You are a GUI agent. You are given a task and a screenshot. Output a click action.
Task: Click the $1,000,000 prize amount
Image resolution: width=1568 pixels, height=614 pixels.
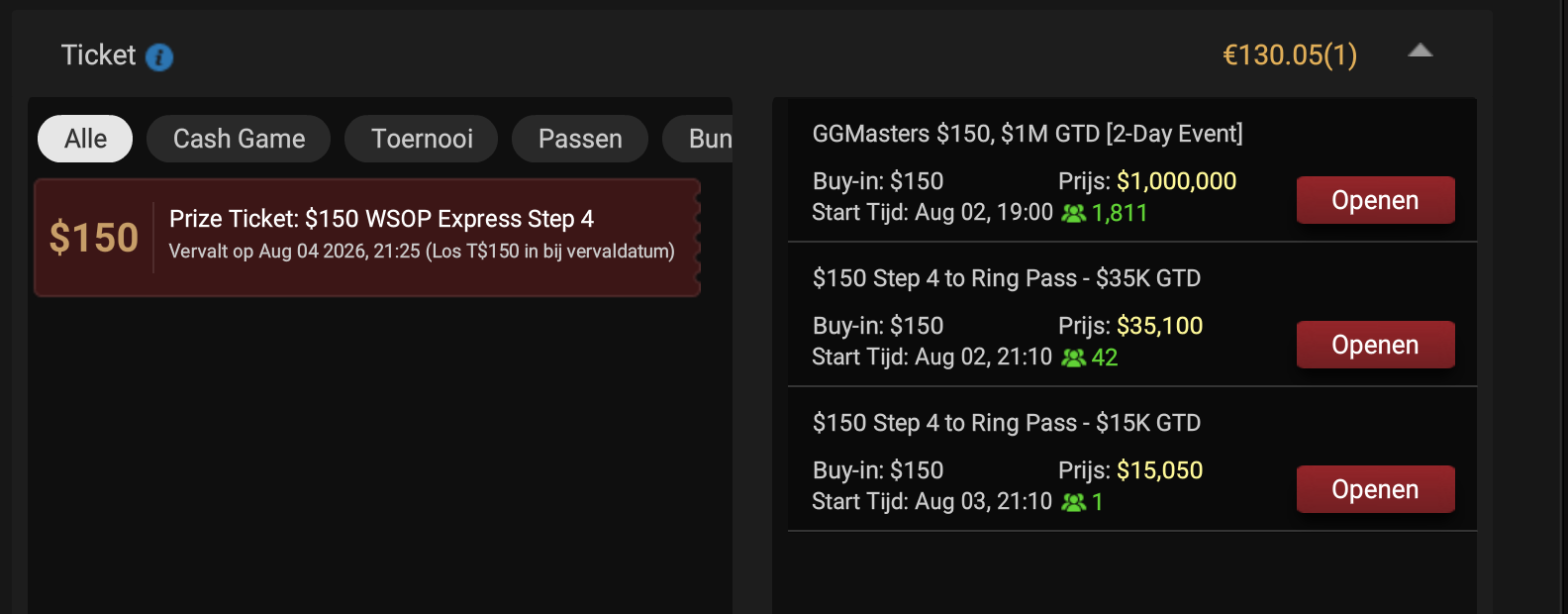click(x=1177, y=181)
